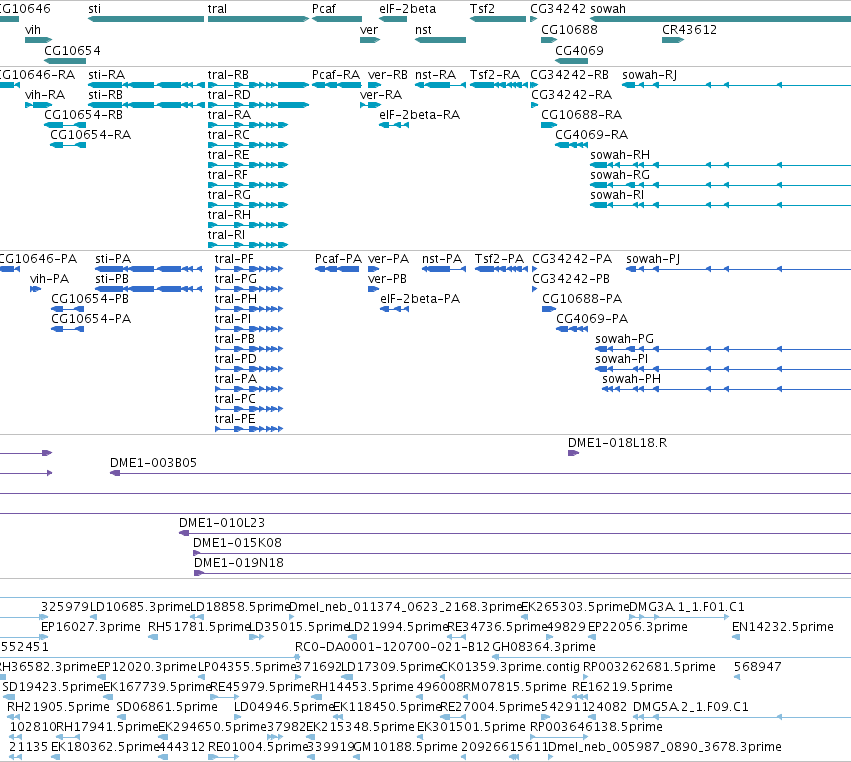Screen dimensions: 851x762
Task: Select EST GH08364.3prime
Action: point(671,657)
